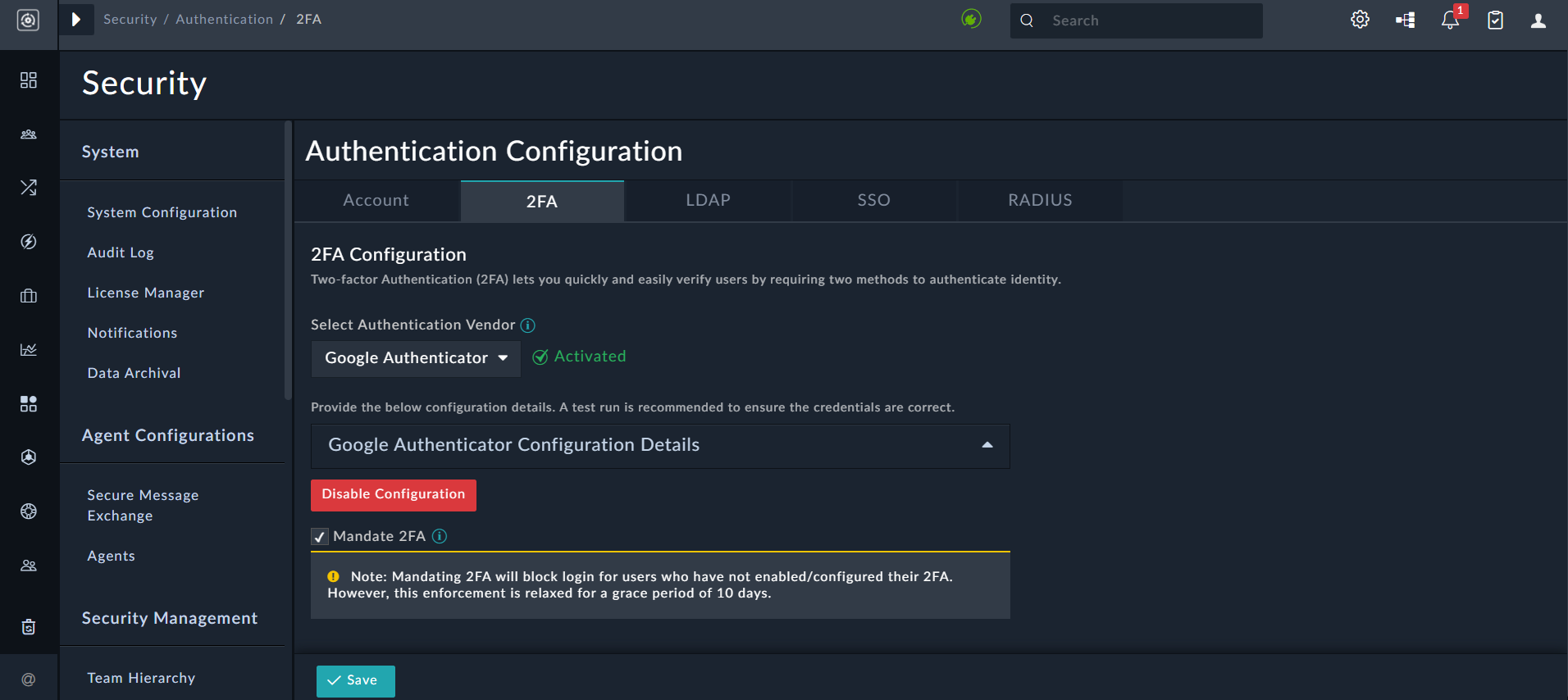Collapse Google Authenticator Configuration Details section

tap(987, 445)
